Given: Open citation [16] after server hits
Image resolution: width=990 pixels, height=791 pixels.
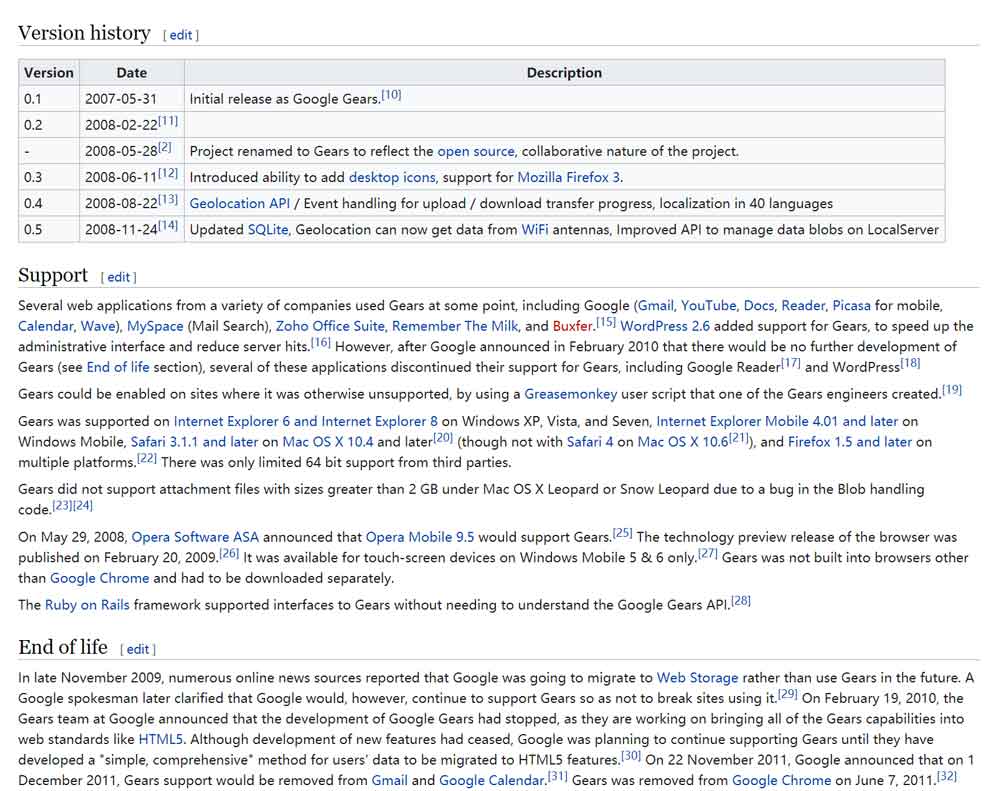Looking at the screenshot, I should point(321,343).
